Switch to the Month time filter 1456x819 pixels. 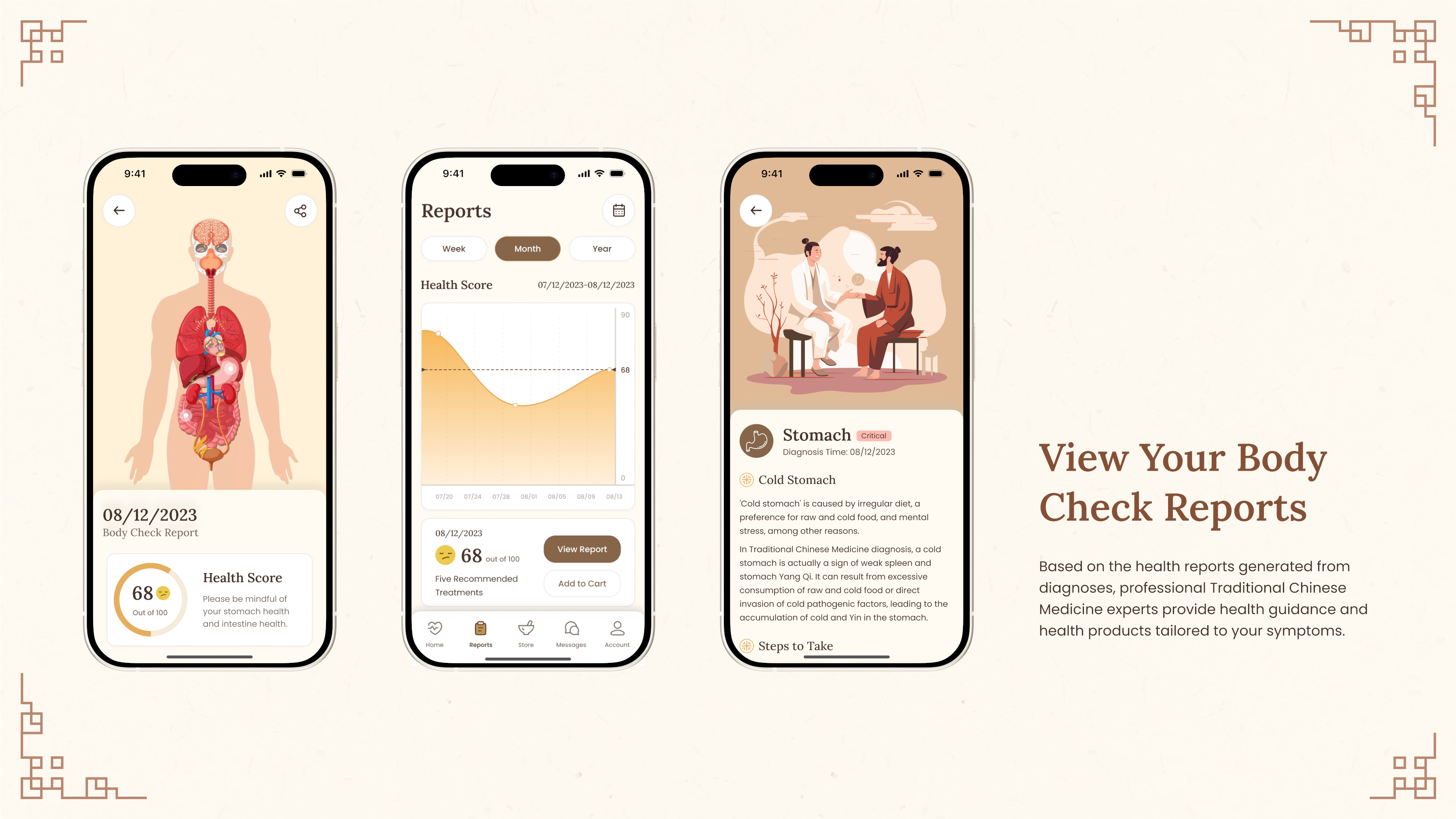click(527, 248)
